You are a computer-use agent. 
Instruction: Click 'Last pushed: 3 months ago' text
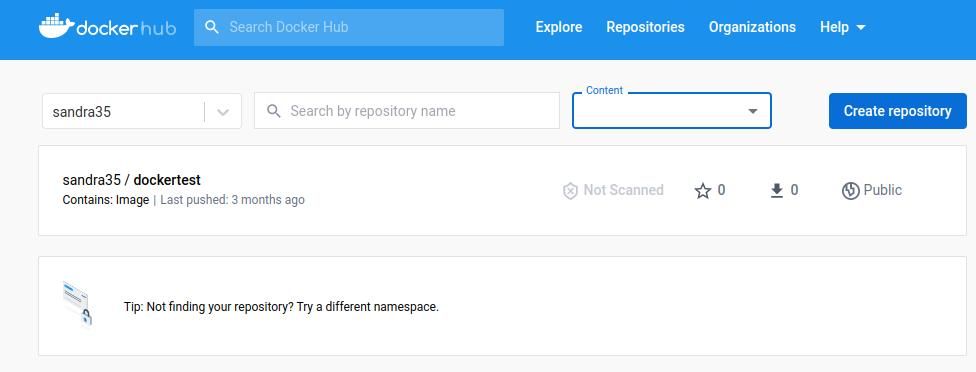232,200
